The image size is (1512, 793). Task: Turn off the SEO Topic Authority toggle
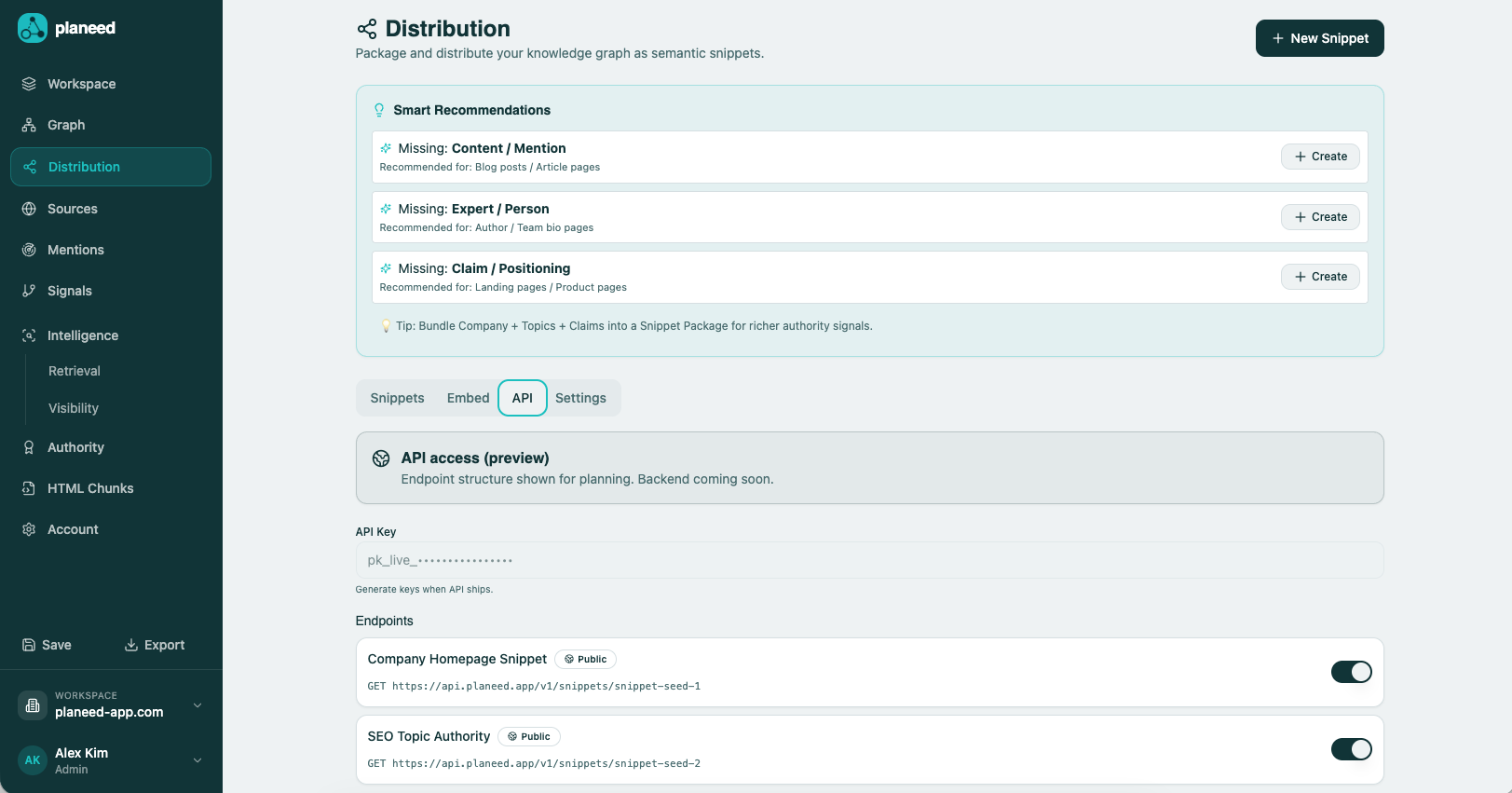pos(1351,749)
